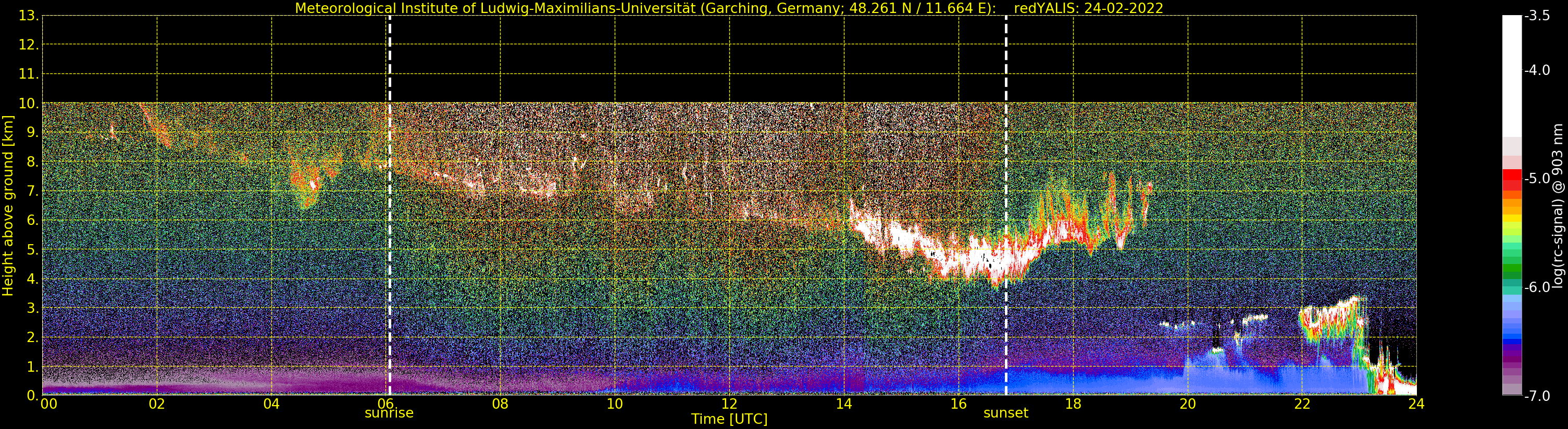The image size is (1568, 429).
Task: Click the '3.' height axis tick label
Action: pyautogui.click(x=32, y=308)
